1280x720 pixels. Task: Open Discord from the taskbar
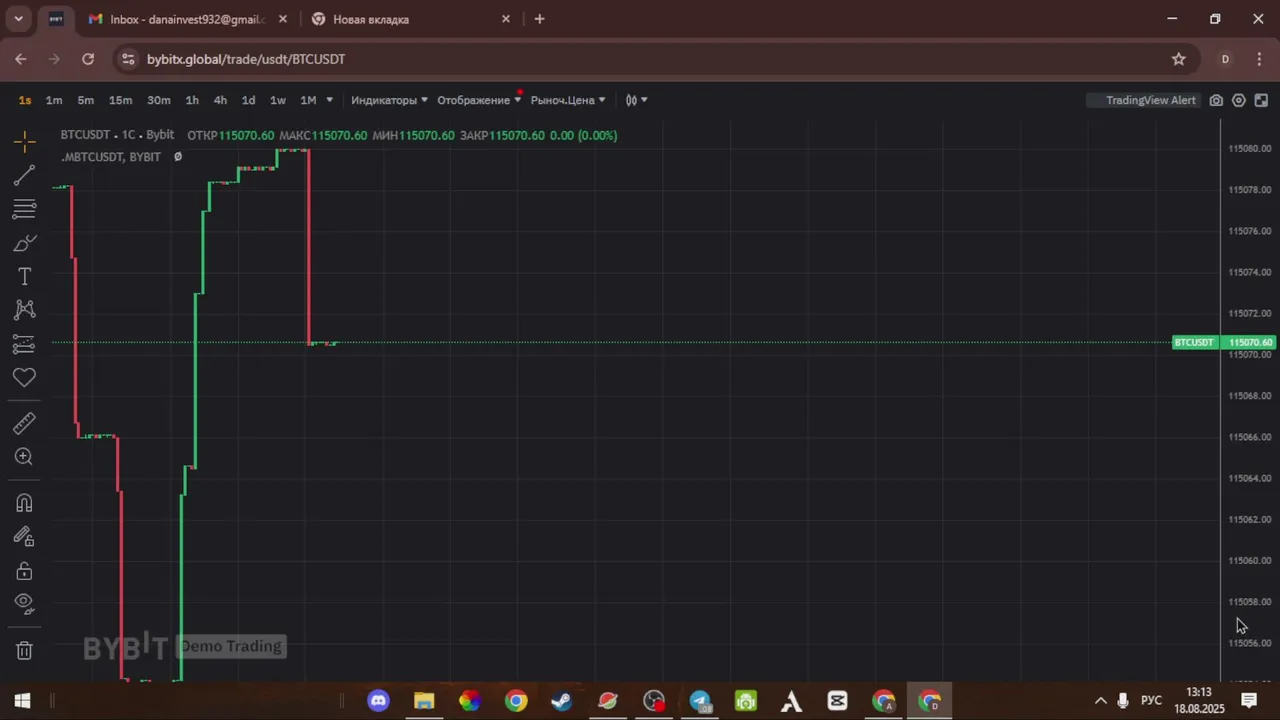(x=378, y=701)
